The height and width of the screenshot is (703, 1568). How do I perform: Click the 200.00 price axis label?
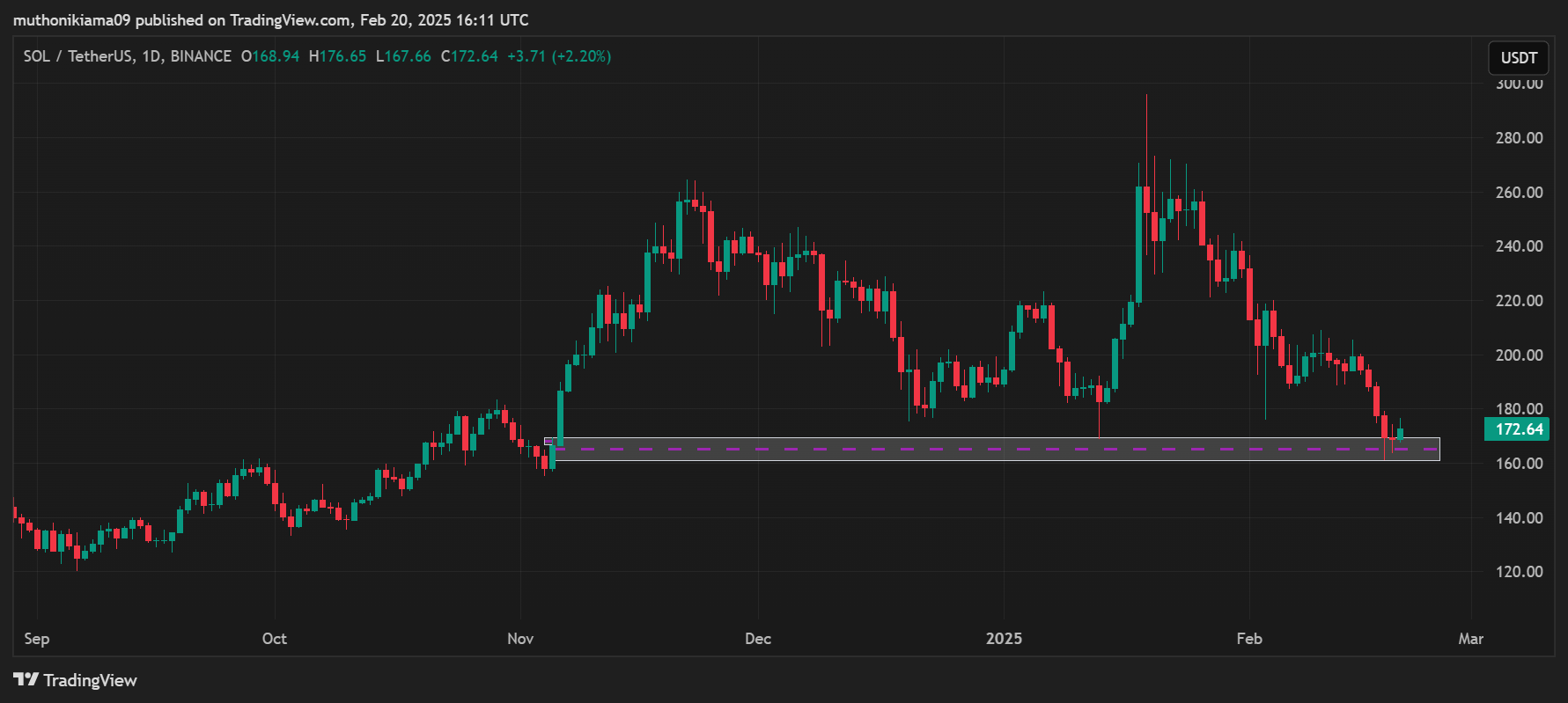pos(1519,355)
